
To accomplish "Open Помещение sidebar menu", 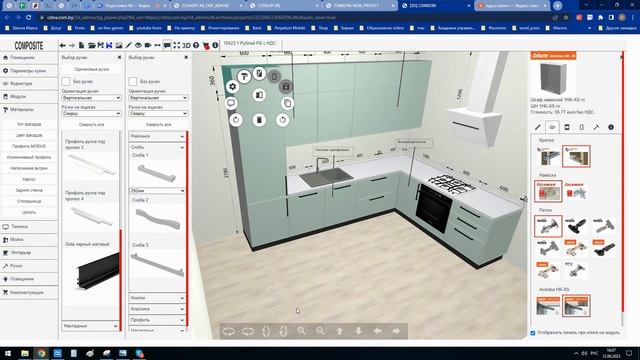I will click(x=29, y=58).
